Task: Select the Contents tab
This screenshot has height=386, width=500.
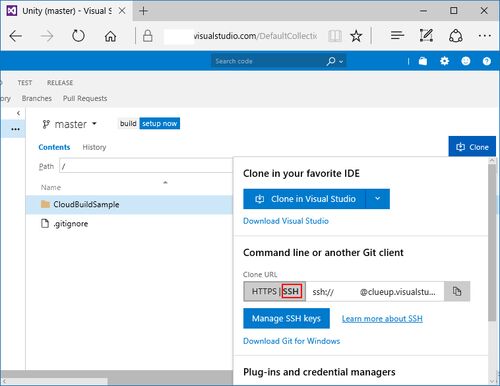Action: tap(54, 147)
